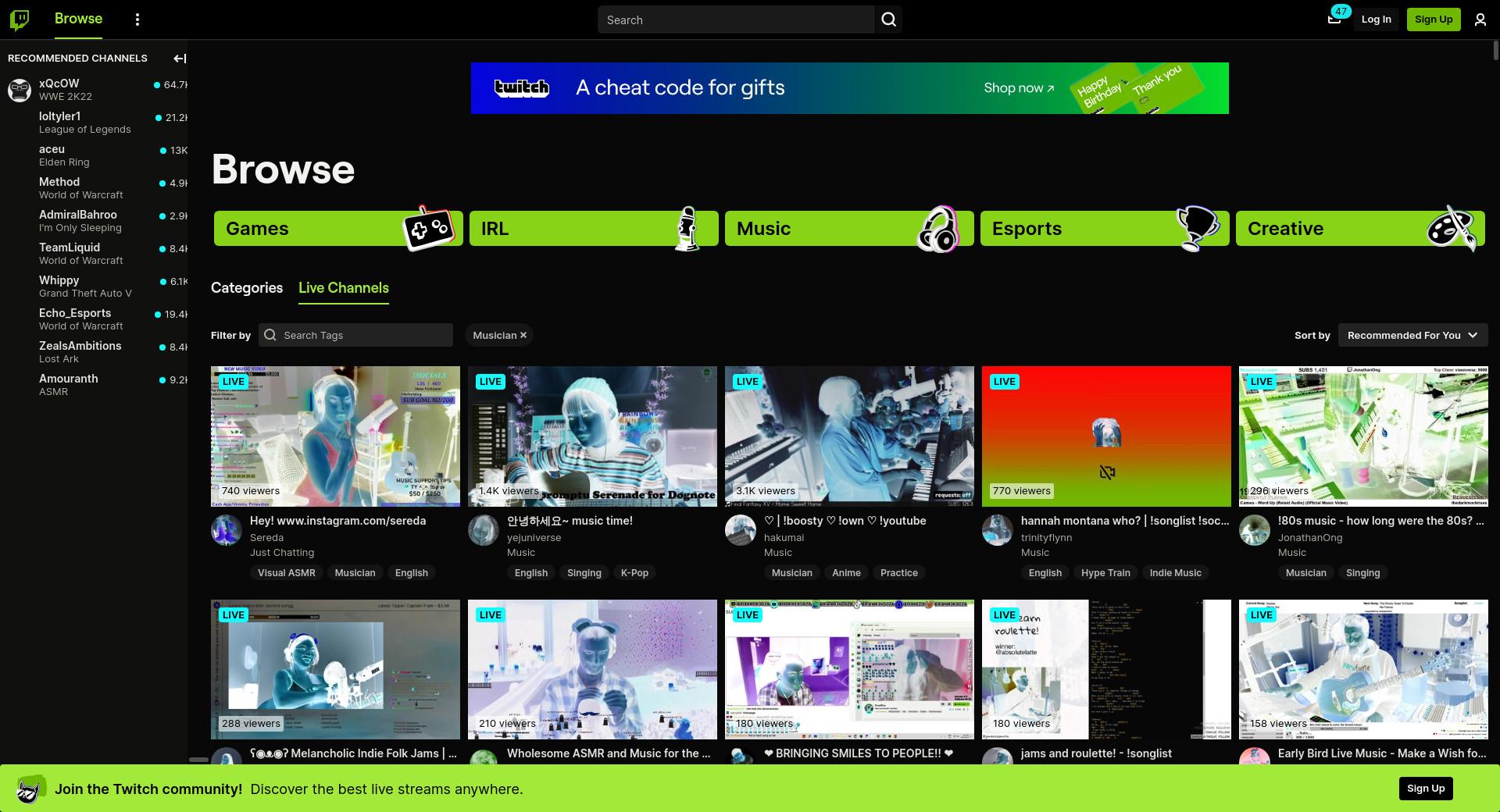
Task: Open Method channel in sidebar
Action: (x=94, y=188)
